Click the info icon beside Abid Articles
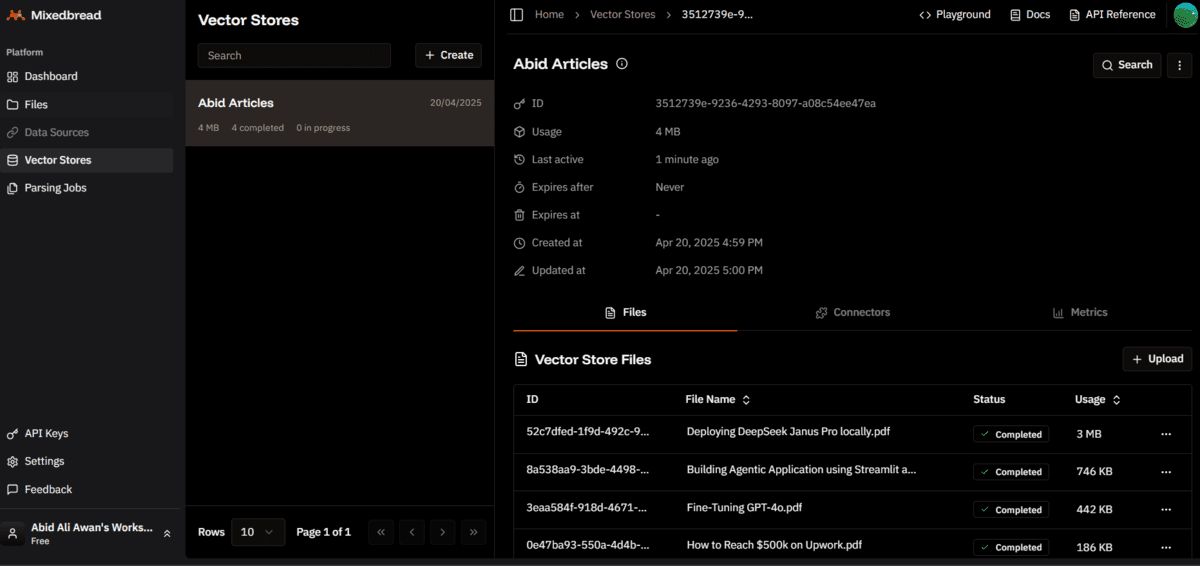Viewport: 1200px width, 566px height. point(622,64)
